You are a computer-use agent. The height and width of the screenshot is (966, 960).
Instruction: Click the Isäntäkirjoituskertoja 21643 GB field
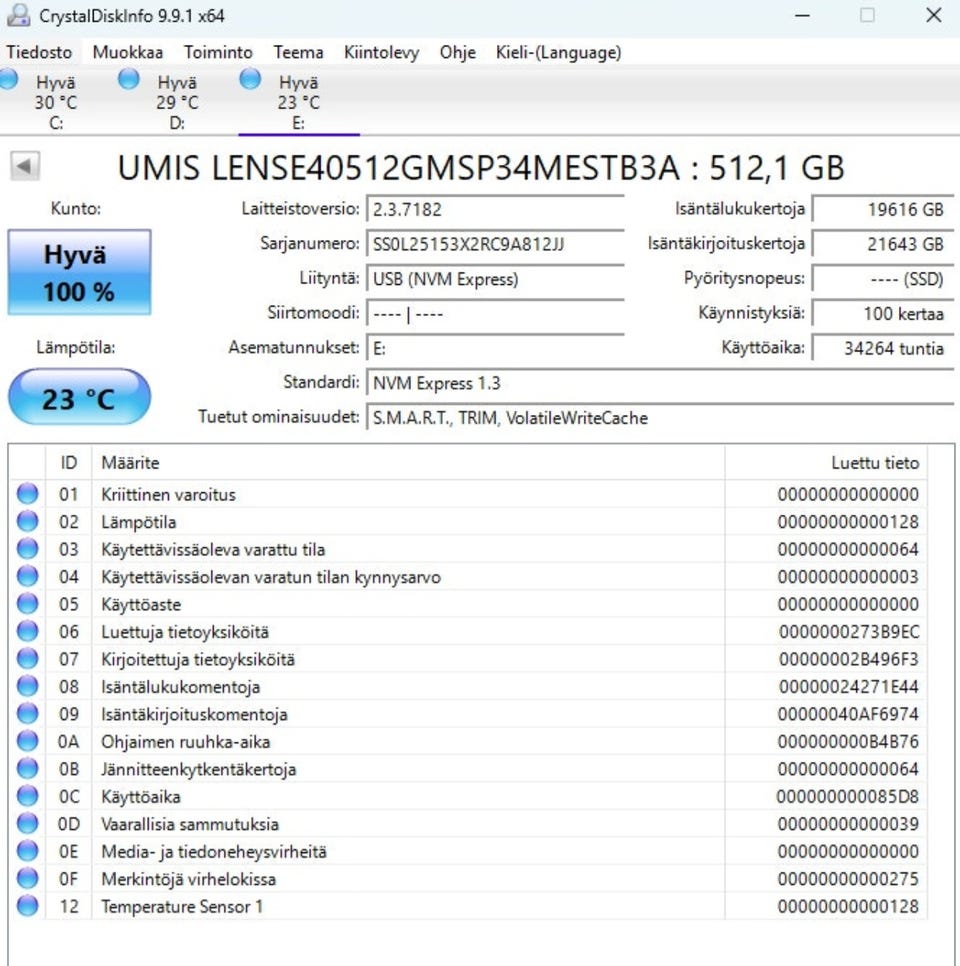point(884,245)
